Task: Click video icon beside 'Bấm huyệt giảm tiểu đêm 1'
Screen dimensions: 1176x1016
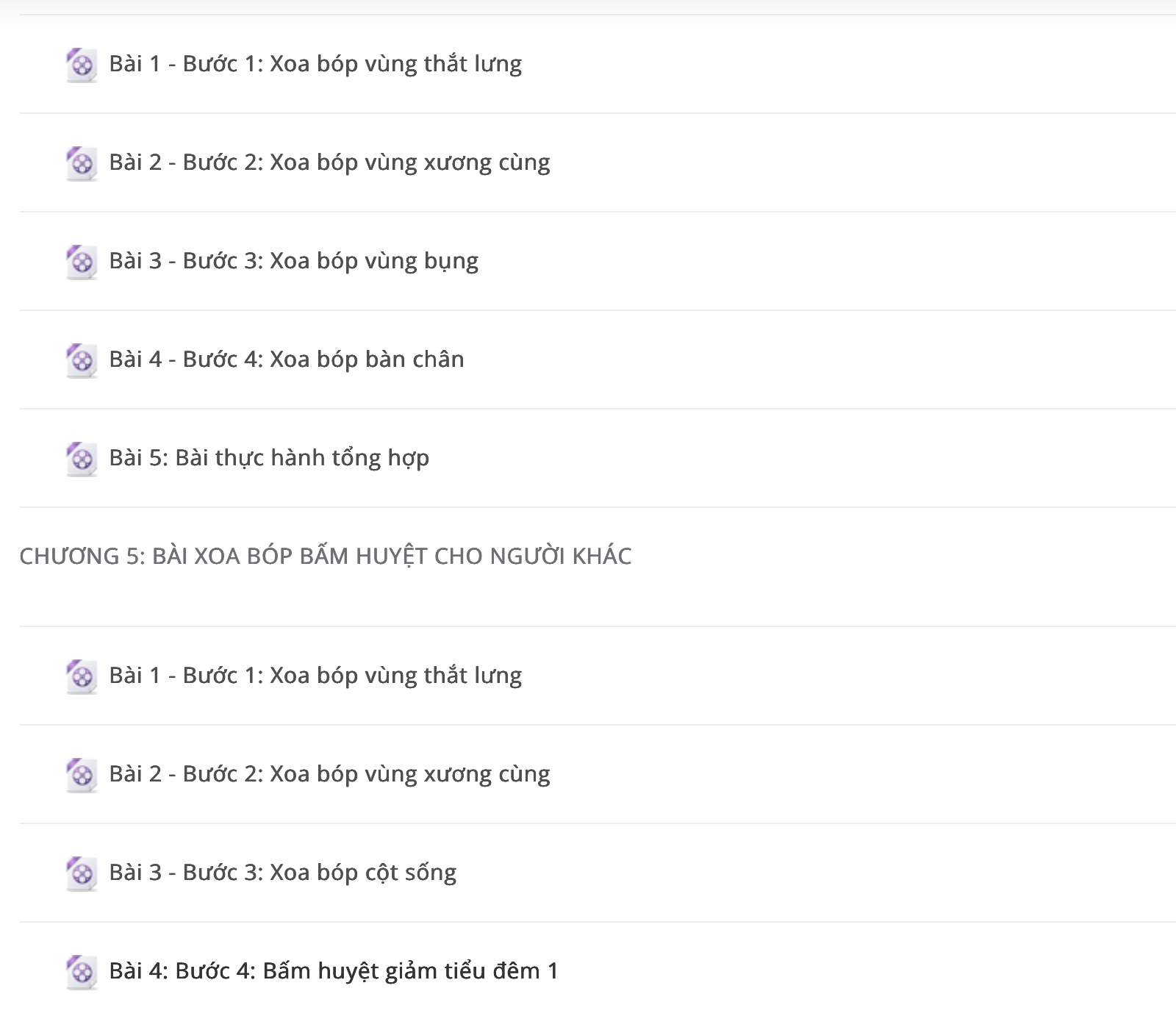Action: pyautogui.click(x=82, y=973)
